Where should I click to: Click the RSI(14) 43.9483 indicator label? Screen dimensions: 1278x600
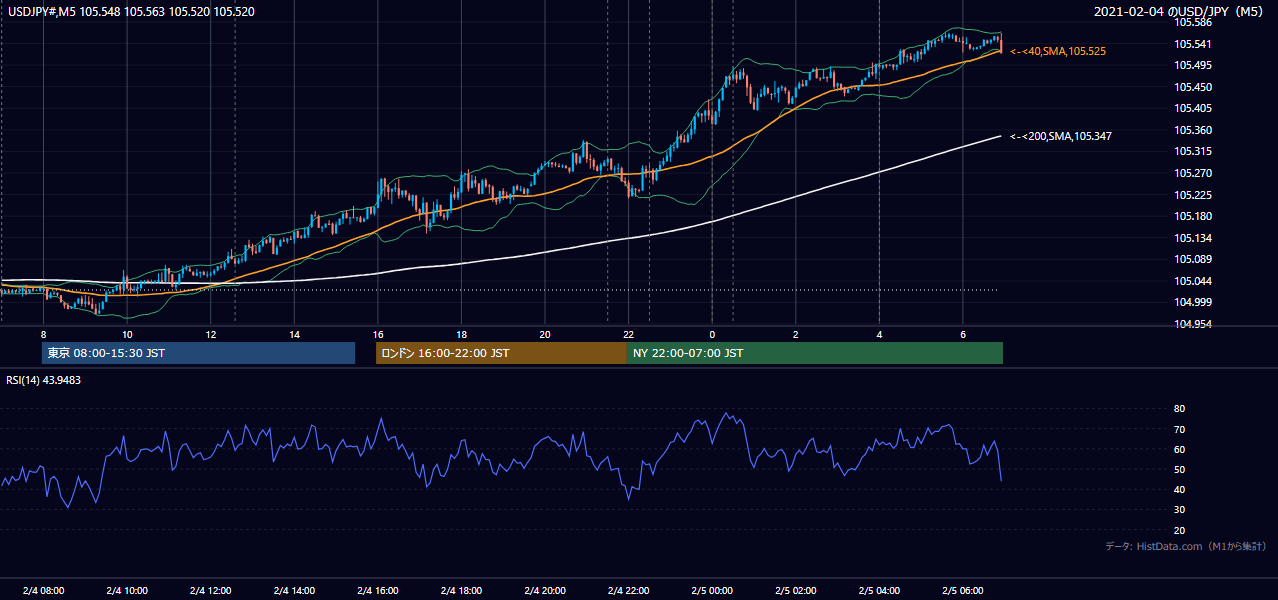44,380
